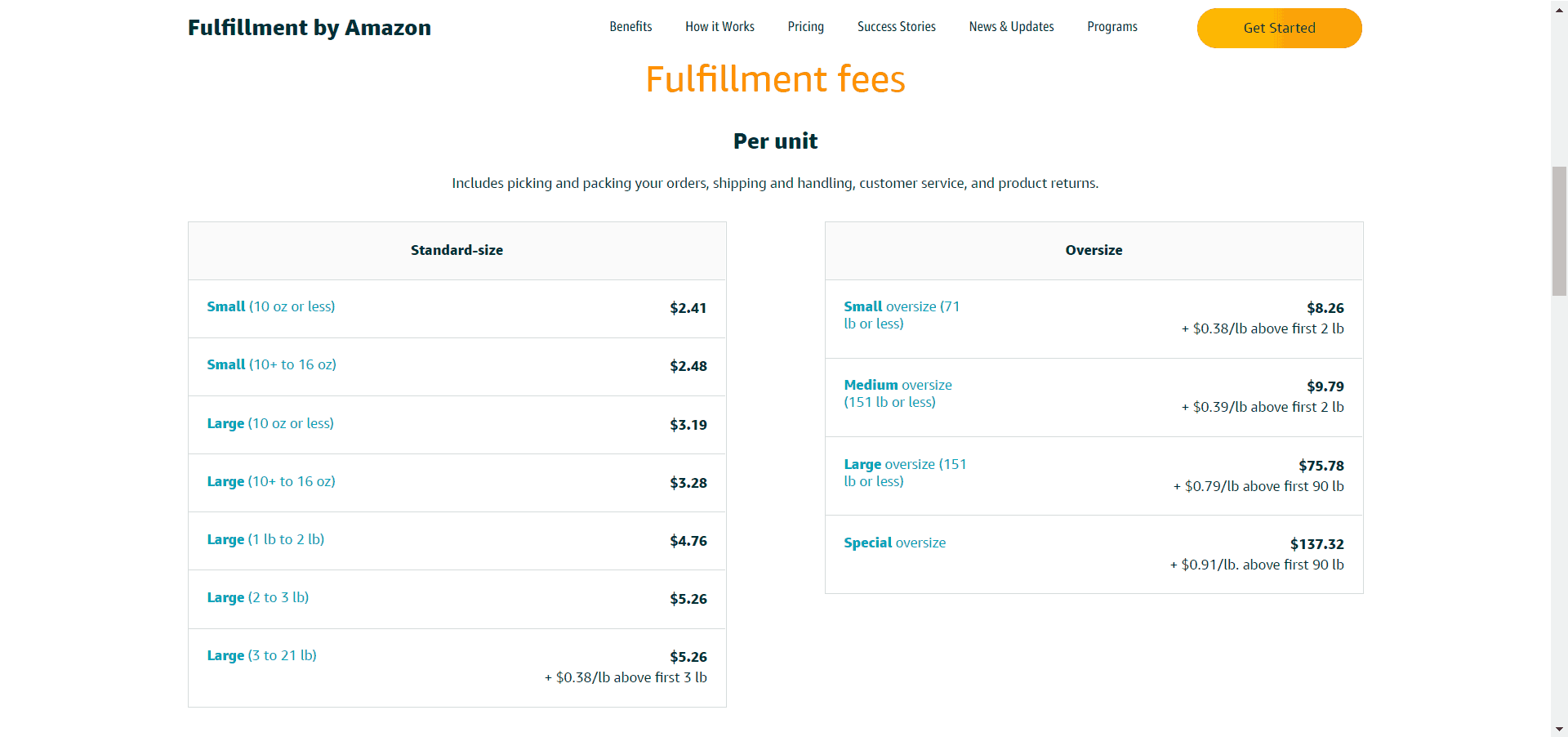The width and height of the screenshot is (1568, 737).
Task: Select Large (3 to 21 lb) label
Action: (261, 655)
